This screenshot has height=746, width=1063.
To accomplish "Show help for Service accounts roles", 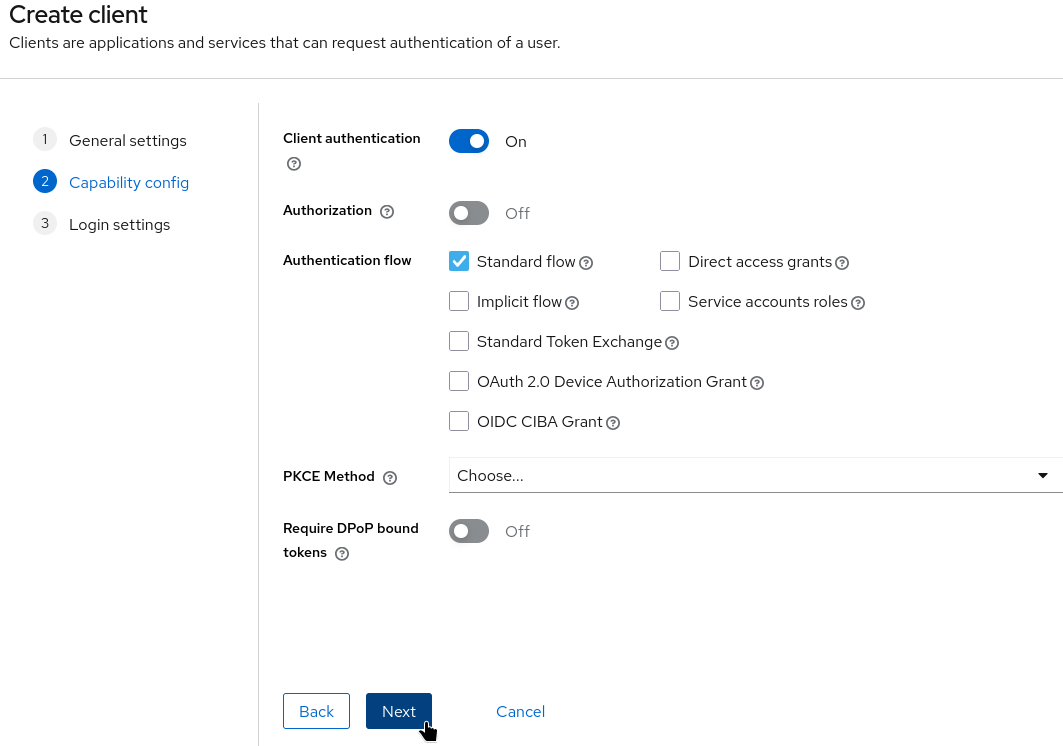I will [858, 303].
